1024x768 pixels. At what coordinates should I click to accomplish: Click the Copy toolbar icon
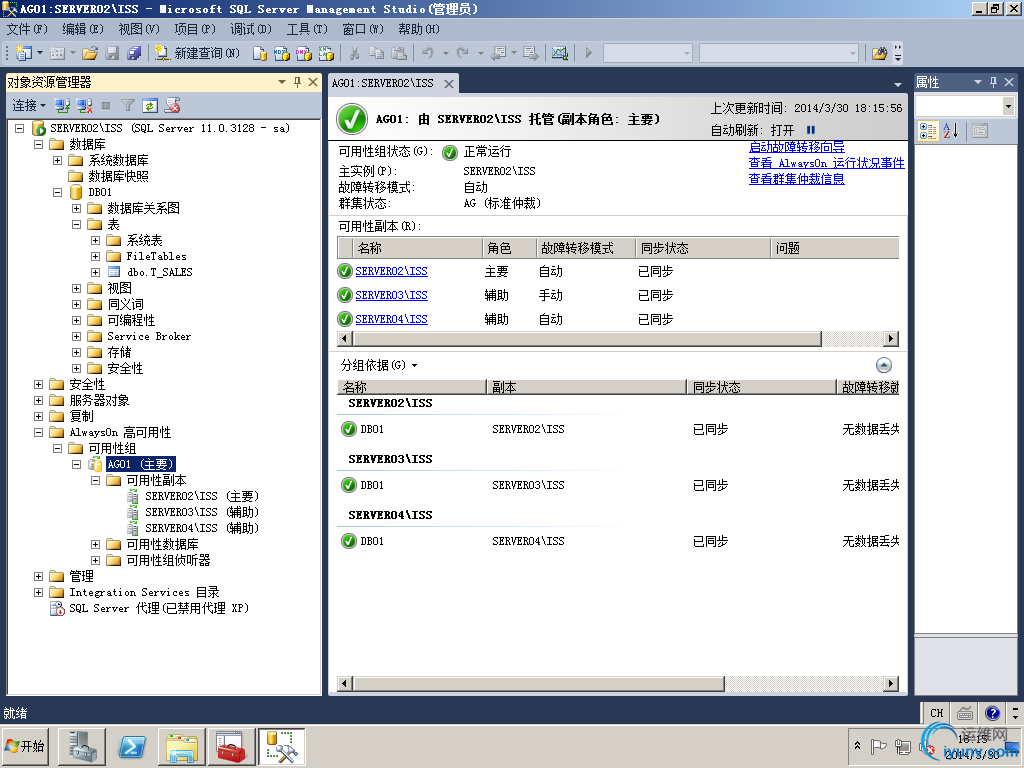click(377, 53)
